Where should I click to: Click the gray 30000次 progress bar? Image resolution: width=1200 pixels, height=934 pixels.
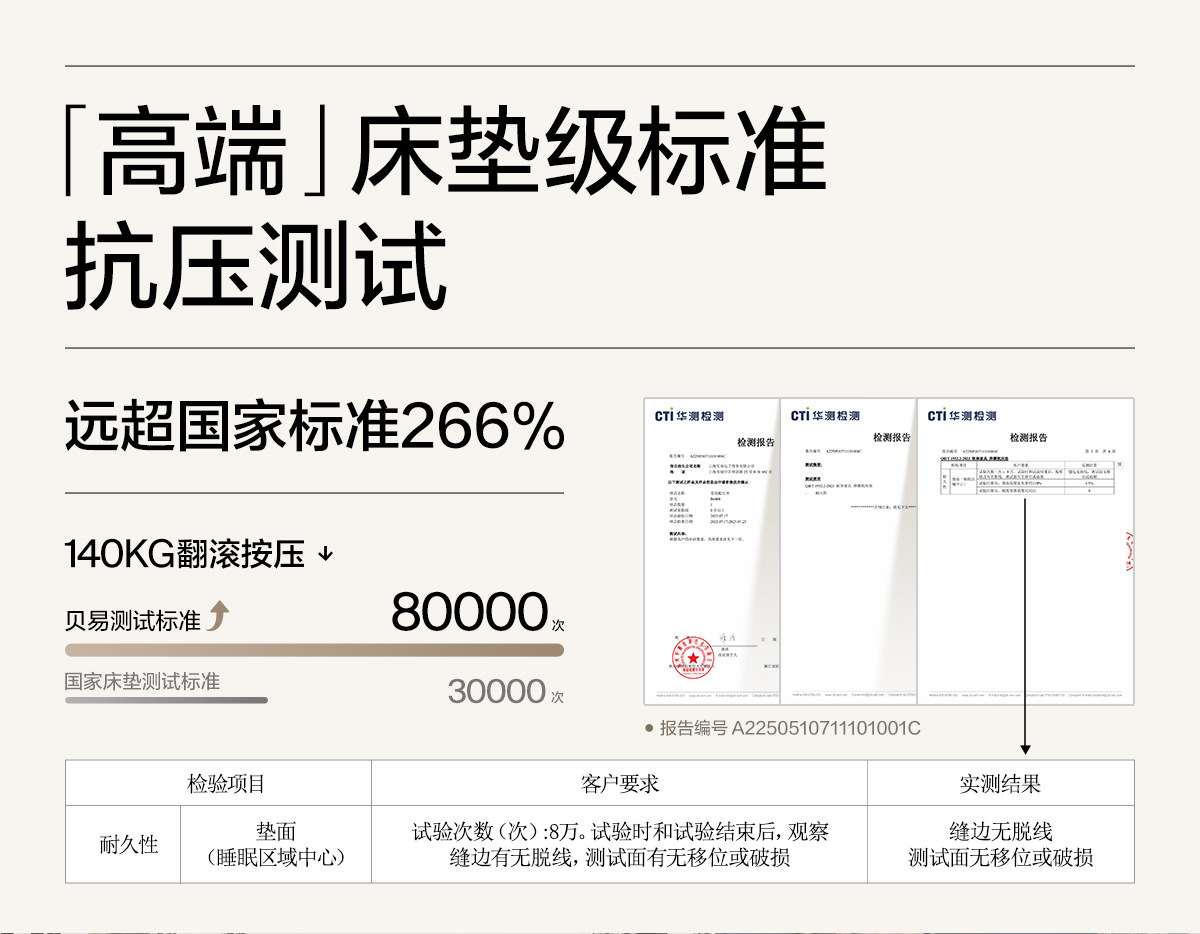166,700
